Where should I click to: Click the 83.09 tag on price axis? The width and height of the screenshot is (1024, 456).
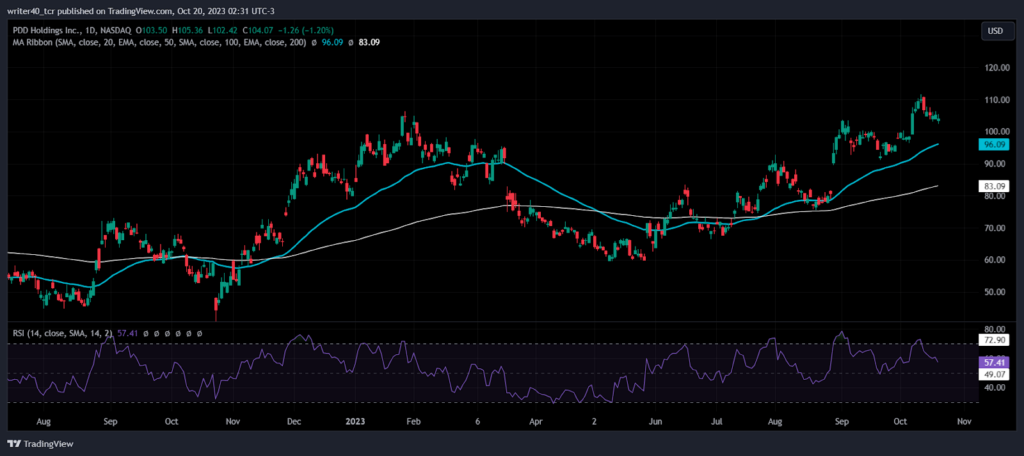coord(995,186)
